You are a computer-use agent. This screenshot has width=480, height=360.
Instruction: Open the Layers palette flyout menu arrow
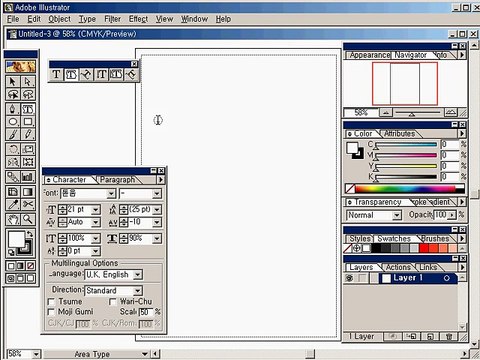pyautogui.click(x=462, y=267)
